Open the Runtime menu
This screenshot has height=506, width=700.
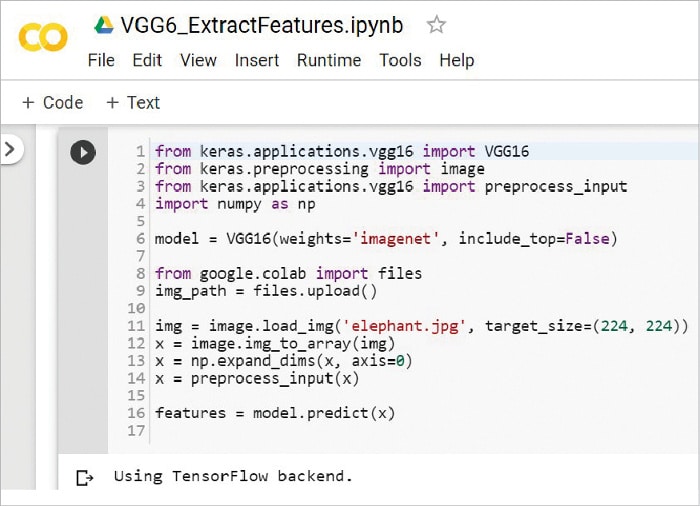click(x=329, y=61)
